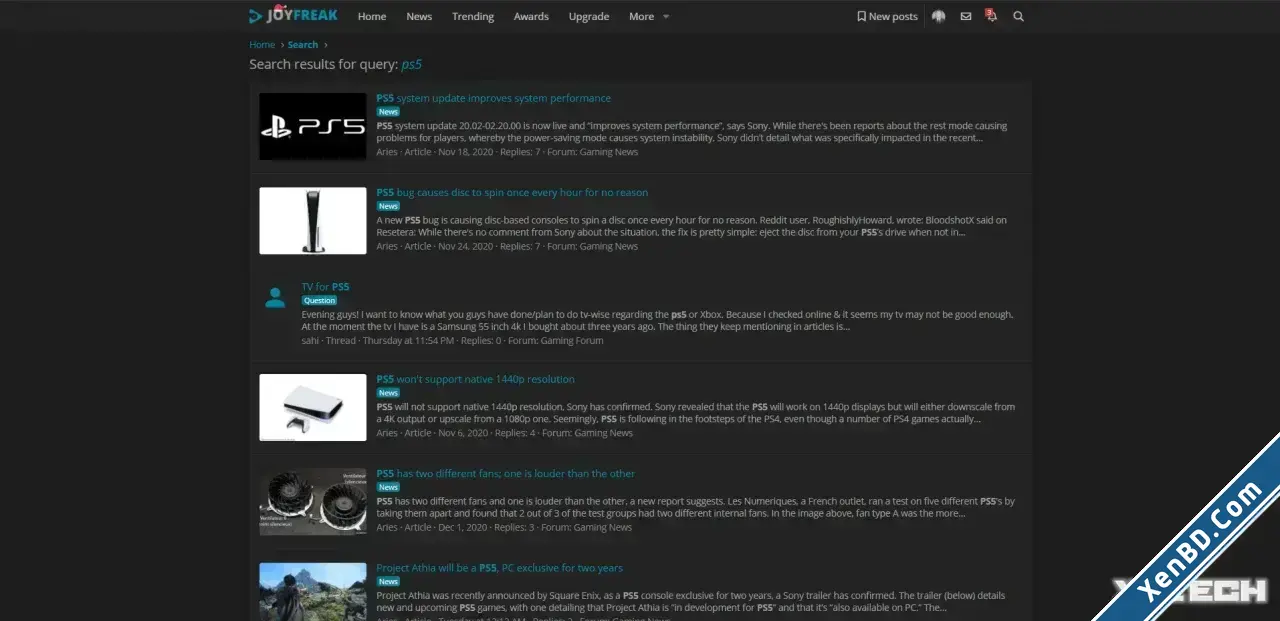Viewport: 1280px width, 621px height.
Task: Open the Trending nav tab
Action: 473,16
